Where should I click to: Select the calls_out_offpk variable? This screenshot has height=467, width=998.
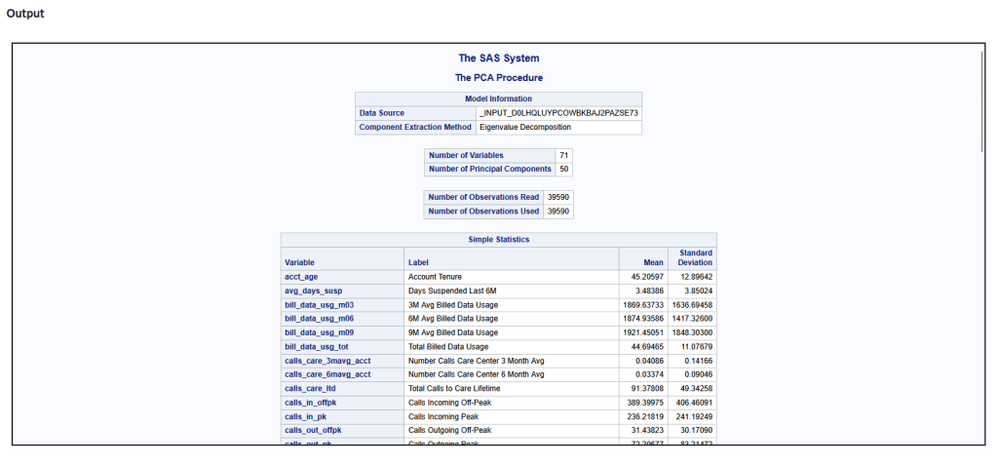[313, 431]
